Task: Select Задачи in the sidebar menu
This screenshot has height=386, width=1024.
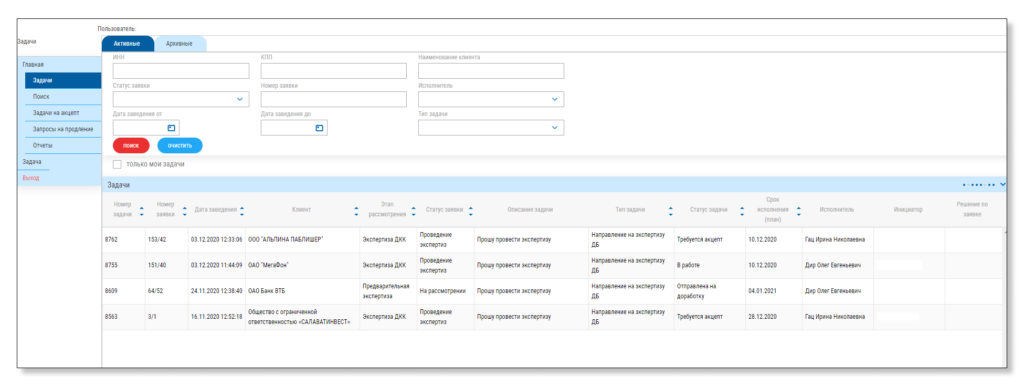Action: tap(63, 80)
